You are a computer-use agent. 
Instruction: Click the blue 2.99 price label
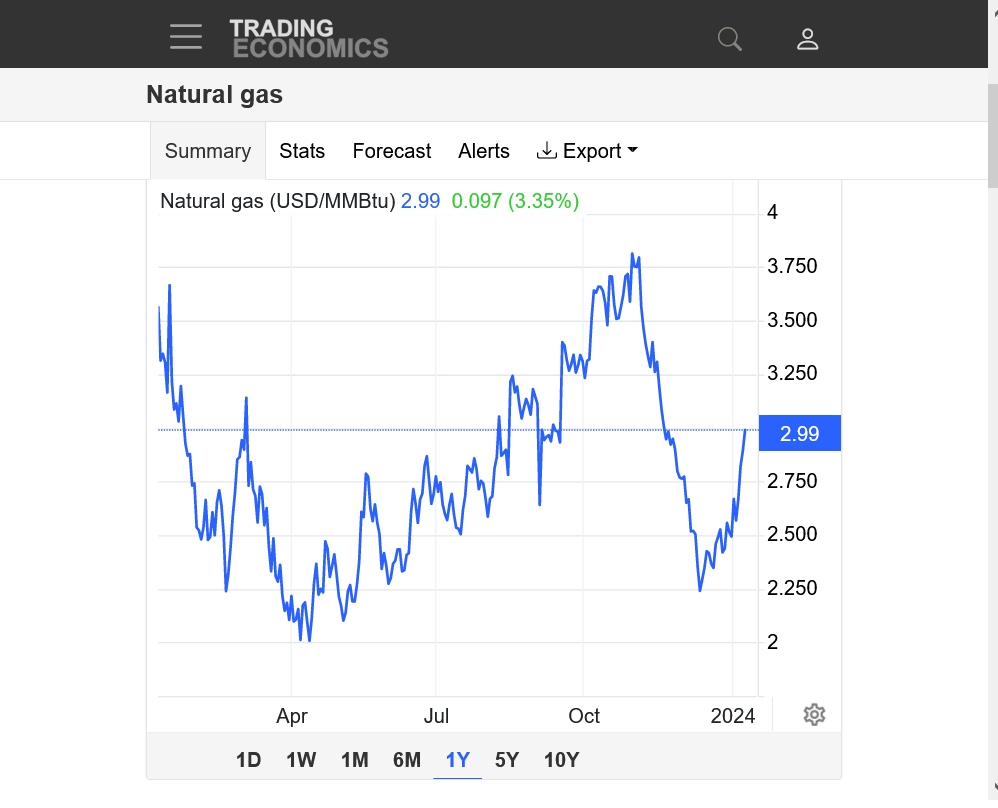800,433
